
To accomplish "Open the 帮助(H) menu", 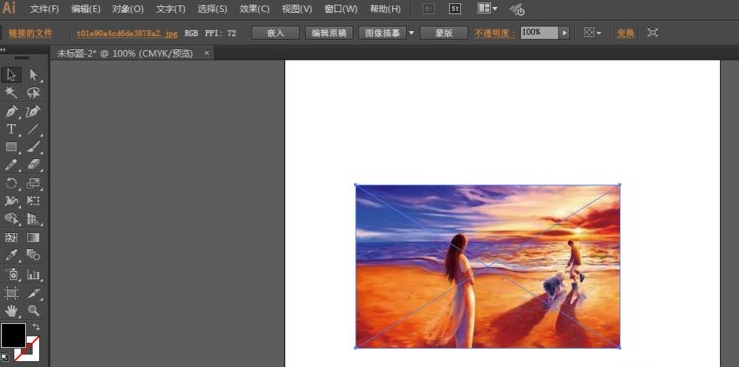I will [x=385, y=9].
